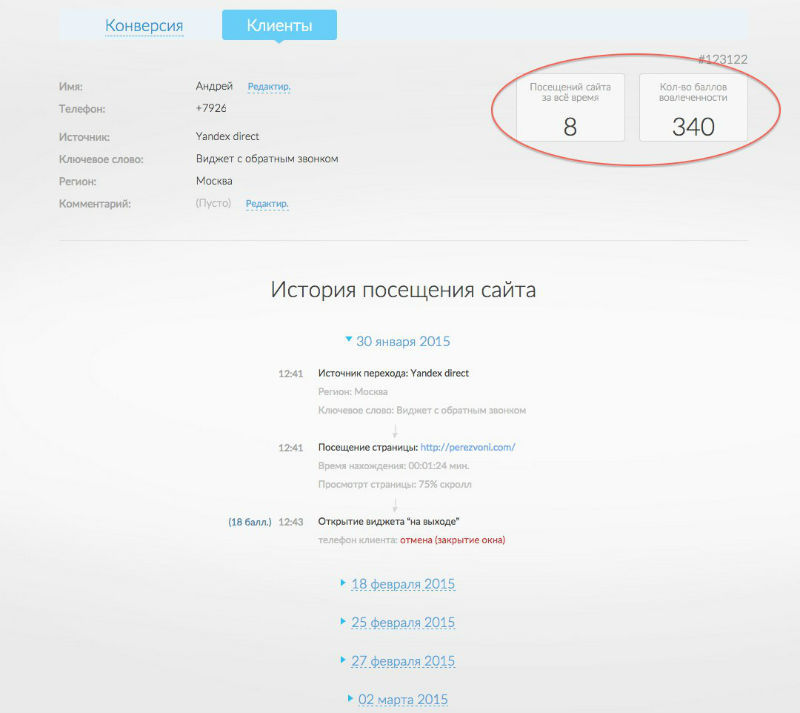Edit the comment via Редактир. next to (Пусто)

[267, 204]
